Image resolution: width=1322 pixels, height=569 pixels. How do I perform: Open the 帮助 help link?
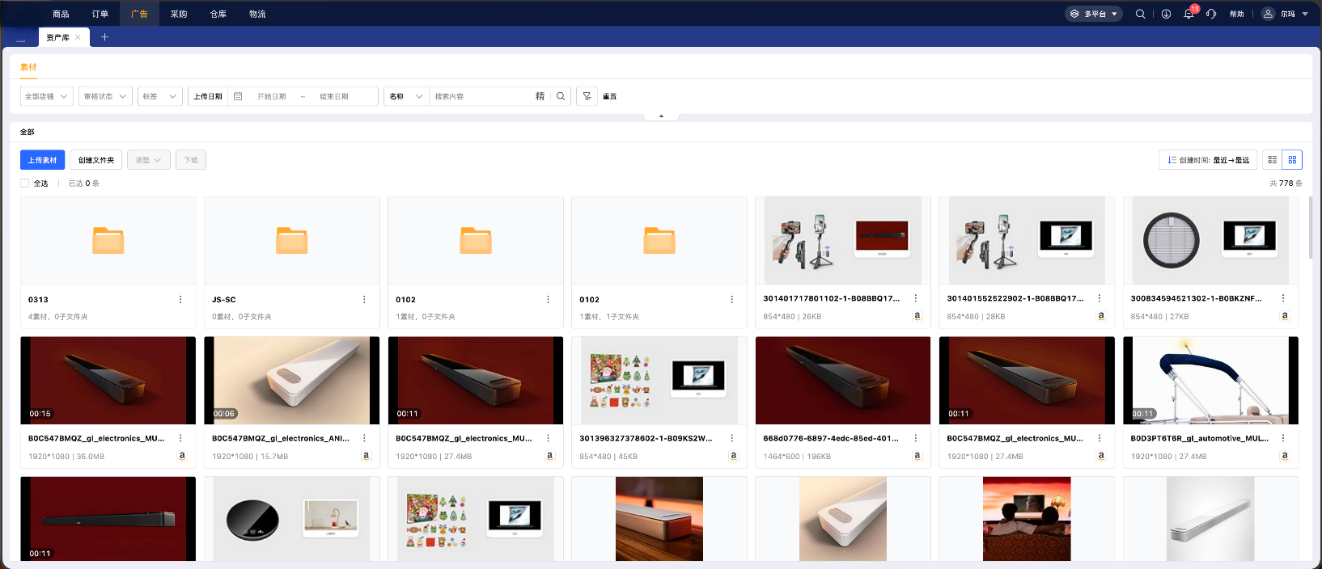pyautogui.click(x=1237, y=14)
